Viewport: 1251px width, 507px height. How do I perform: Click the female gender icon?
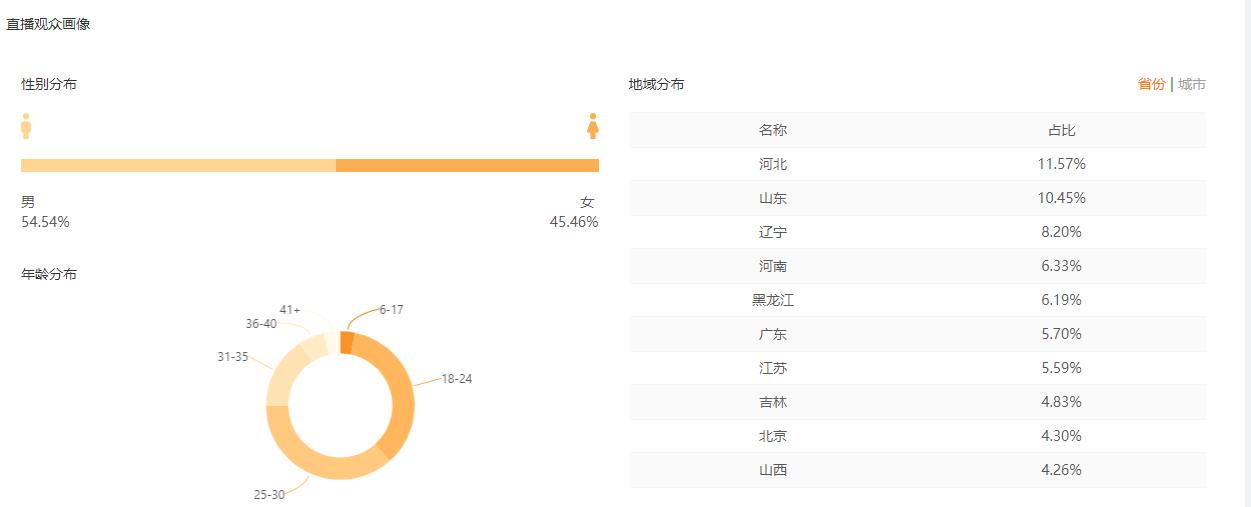coord(593,126)
